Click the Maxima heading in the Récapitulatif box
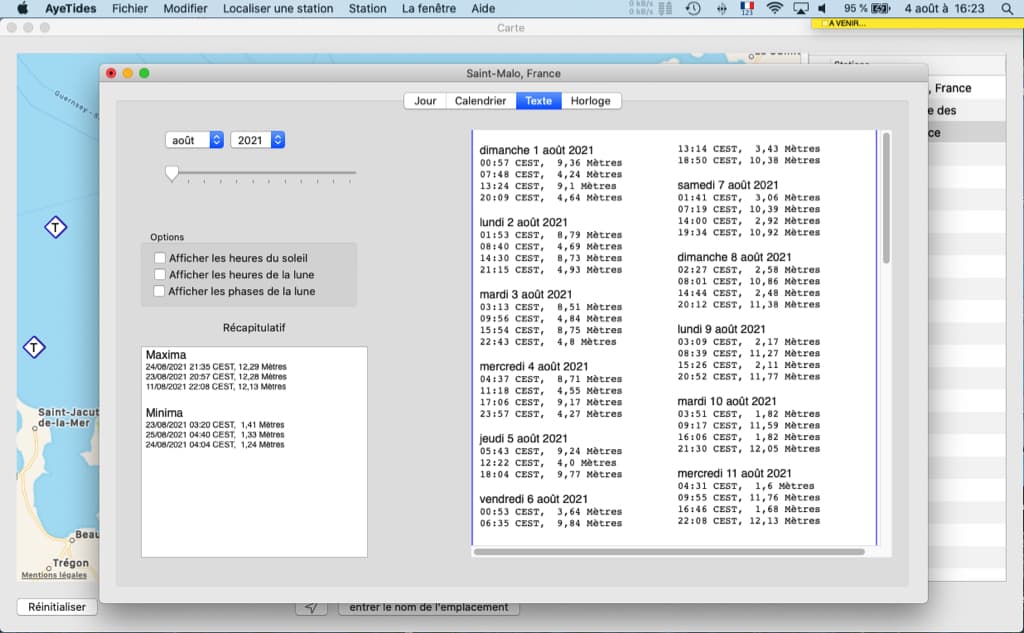Viewport: 1024px width, 633px height. [x=166, y=355]
